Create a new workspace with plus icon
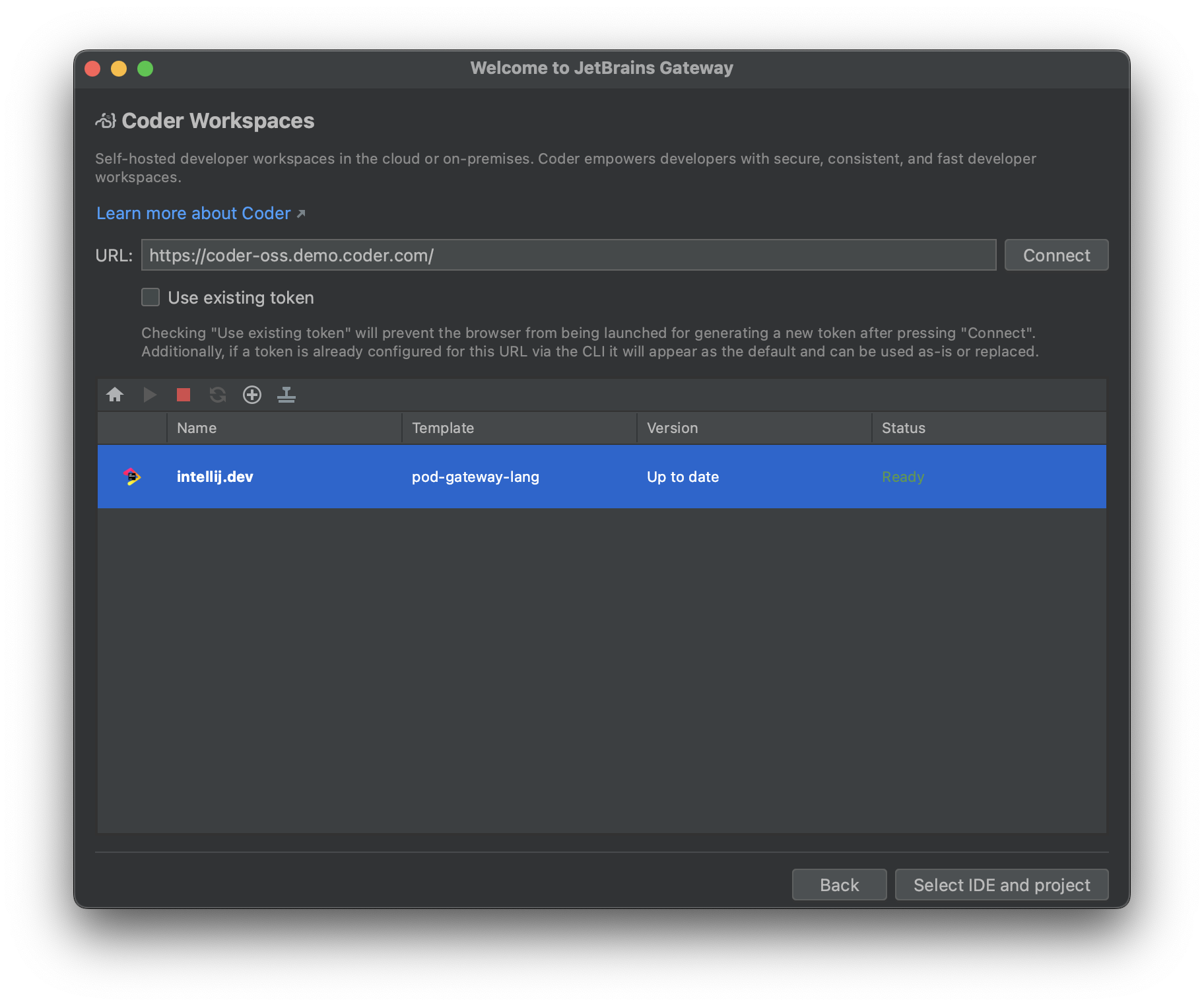Viewport: 1204px width, 1006px height. coord(252,395)
